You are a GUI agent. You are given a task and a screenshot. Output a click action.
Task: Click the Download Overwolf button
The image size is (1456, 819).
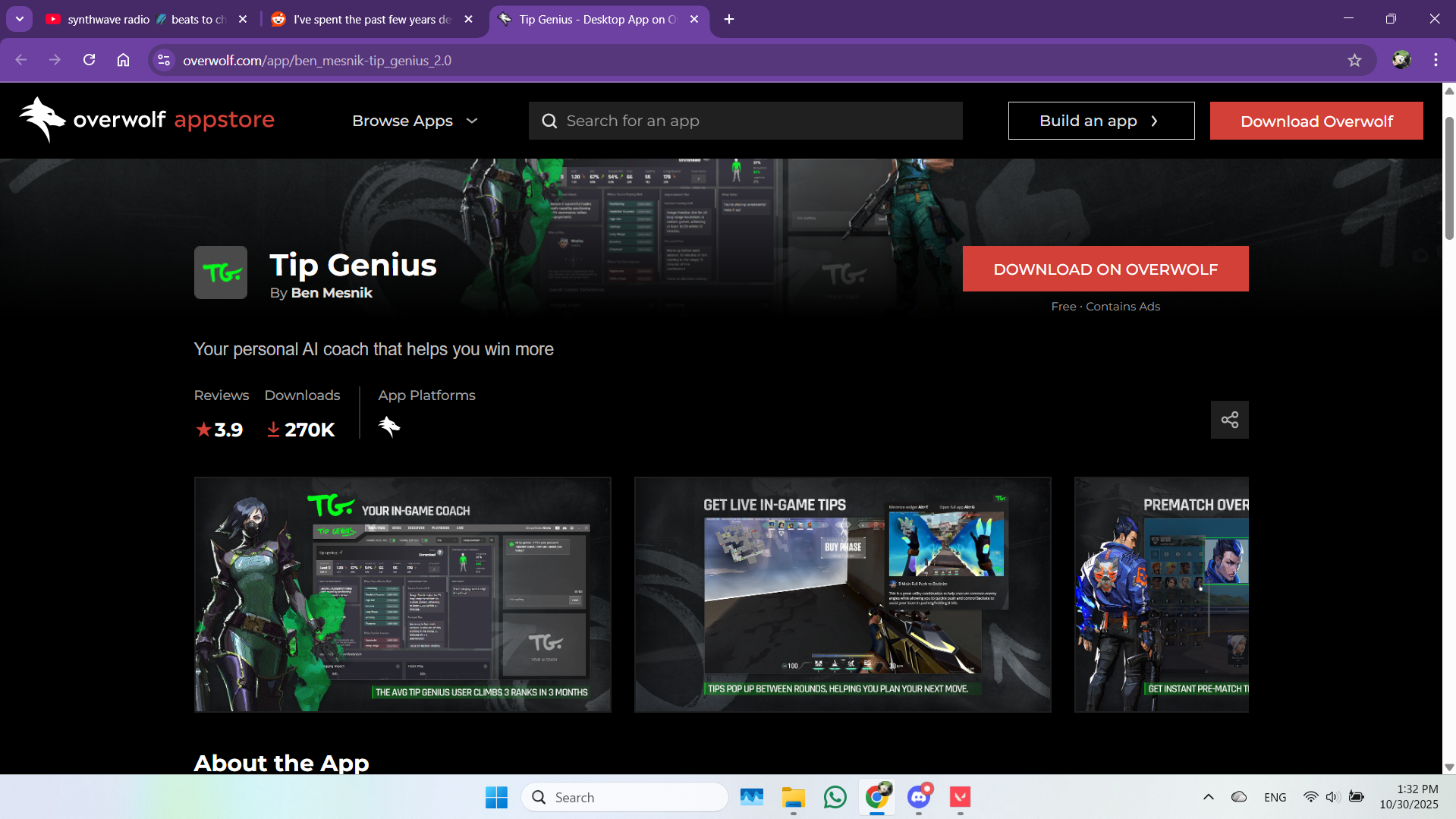click(x=1316, y=121)
